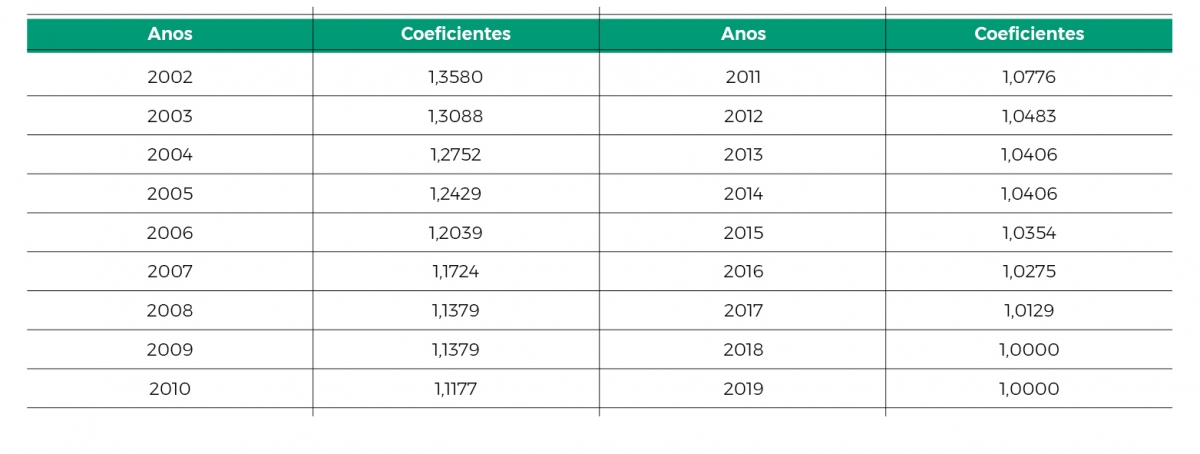Select the year 2019 cell

pos(743,389)
